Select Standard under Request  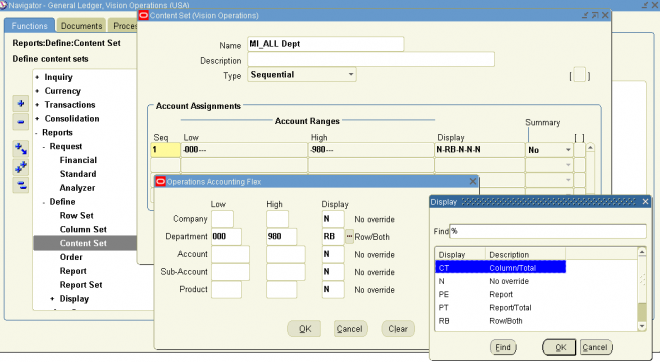tap(78, 174)
